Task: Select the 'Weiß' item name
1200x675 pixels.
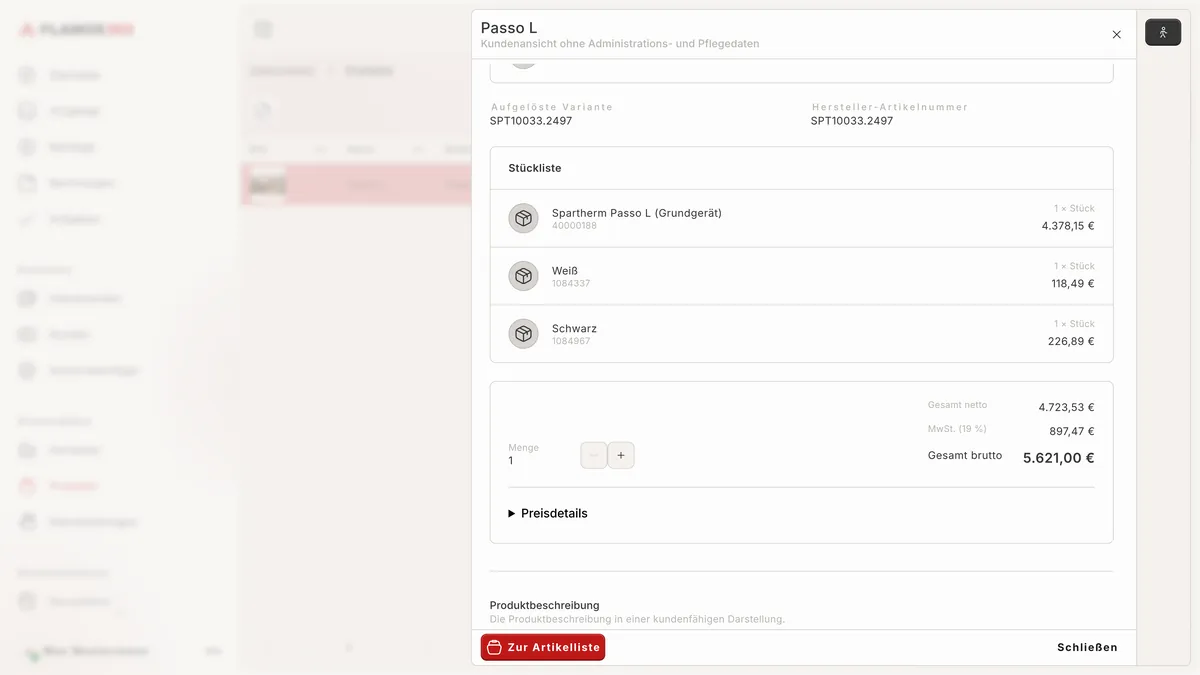Action: pyautogui.click(x=565, y=271)
